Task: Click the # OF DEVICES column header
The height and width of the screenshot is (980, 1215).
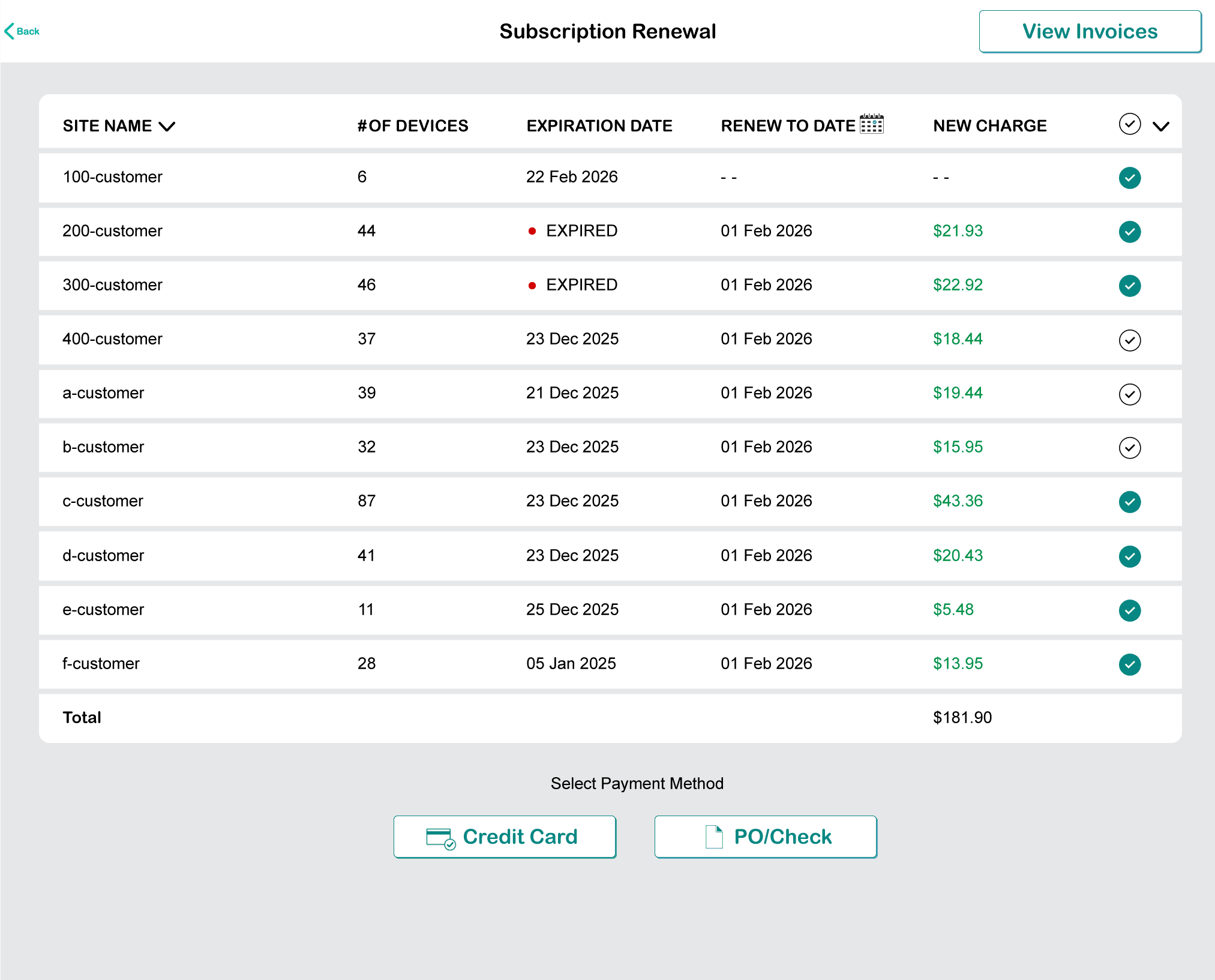Action: coord(413,126)
